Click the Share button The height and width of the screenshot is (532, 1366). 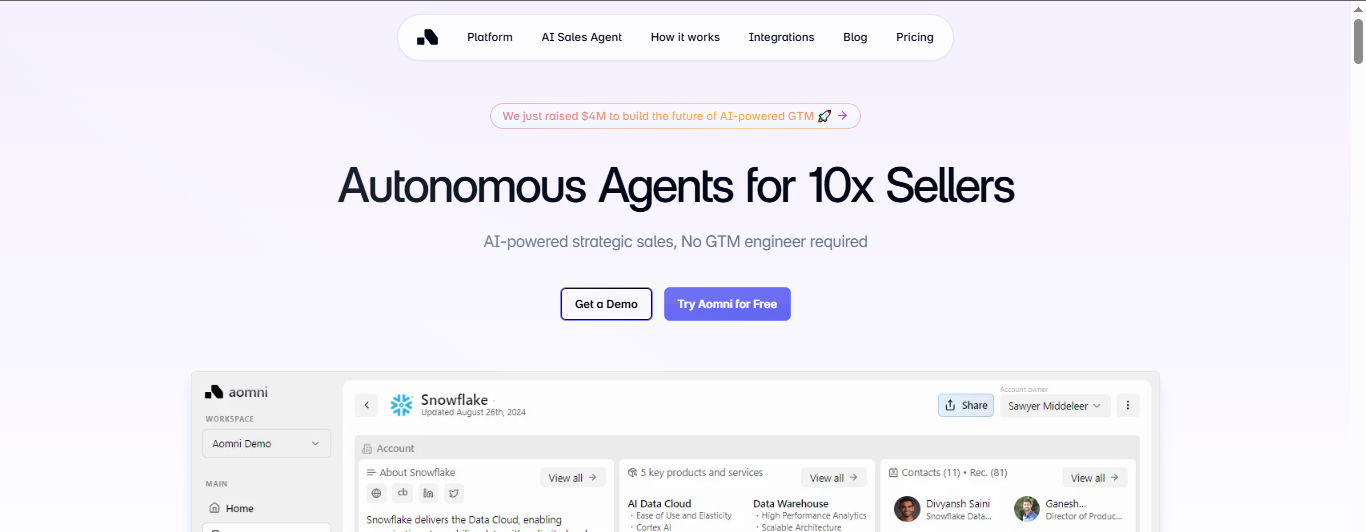(x=966, y=405)
